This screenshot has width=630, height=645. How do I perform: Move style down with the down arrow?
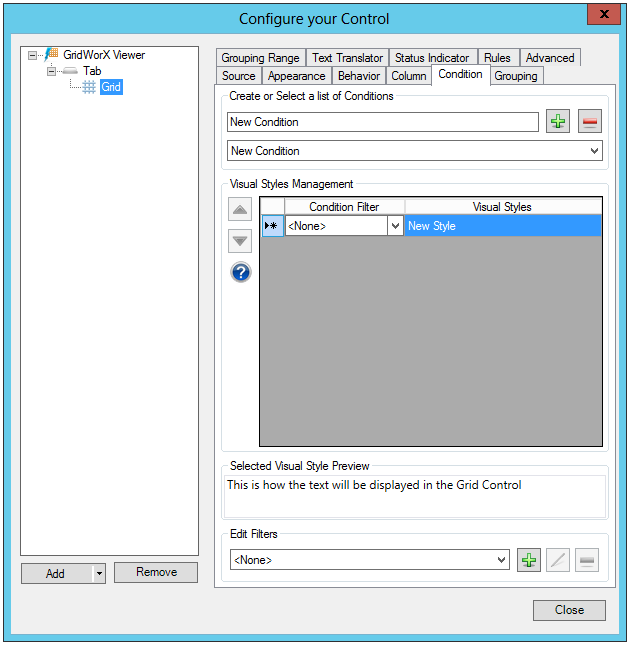point(240,240)
